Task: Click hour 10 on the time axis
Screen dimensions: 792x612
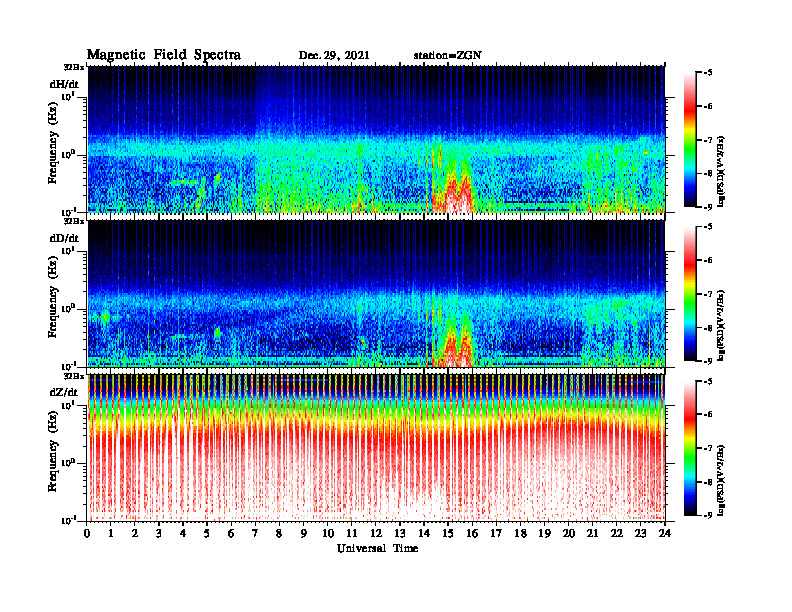Action: click(328, 534)
